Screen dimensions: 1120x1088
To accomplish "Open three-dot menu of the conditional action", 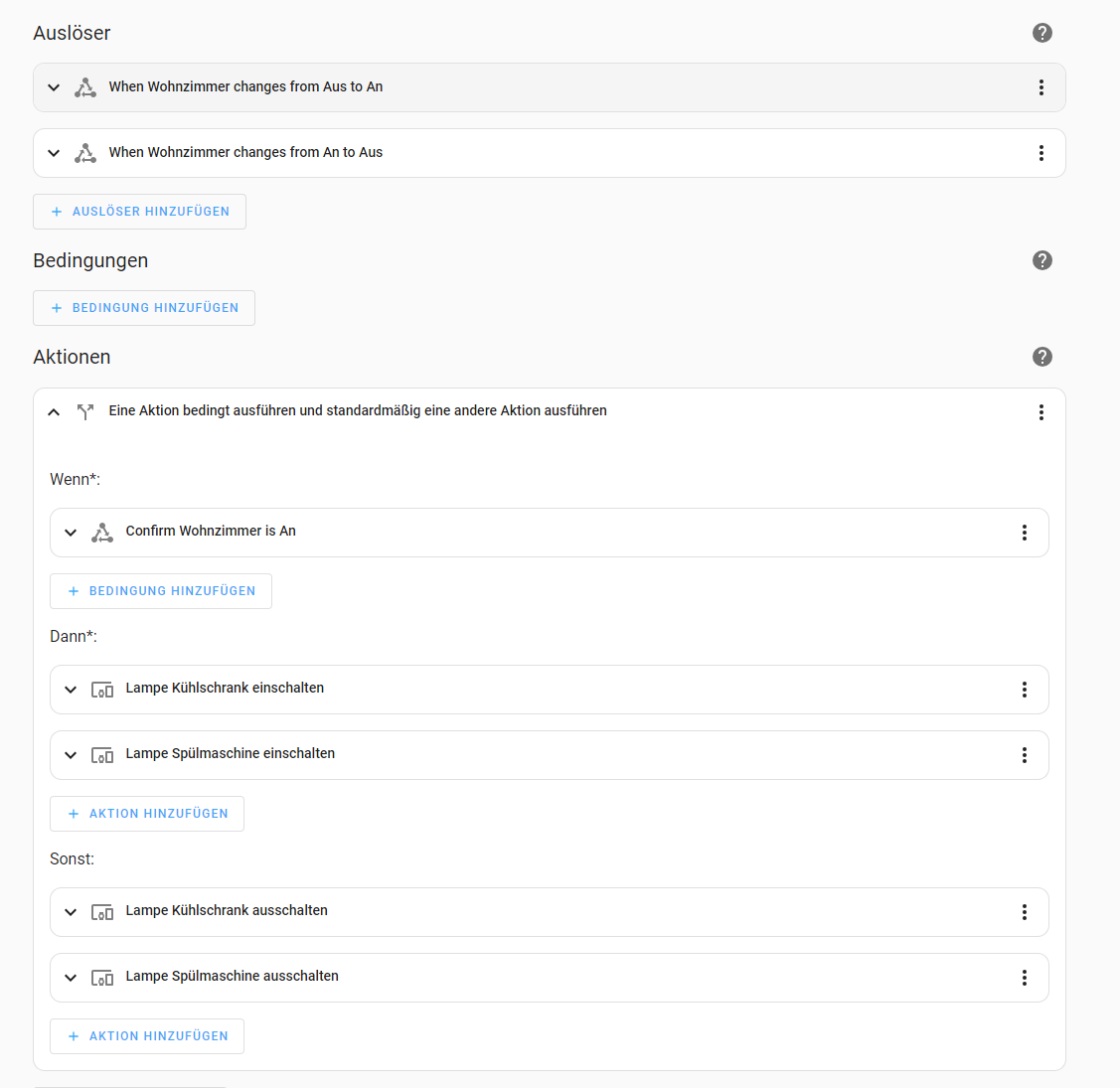I will click(1040, 412).
